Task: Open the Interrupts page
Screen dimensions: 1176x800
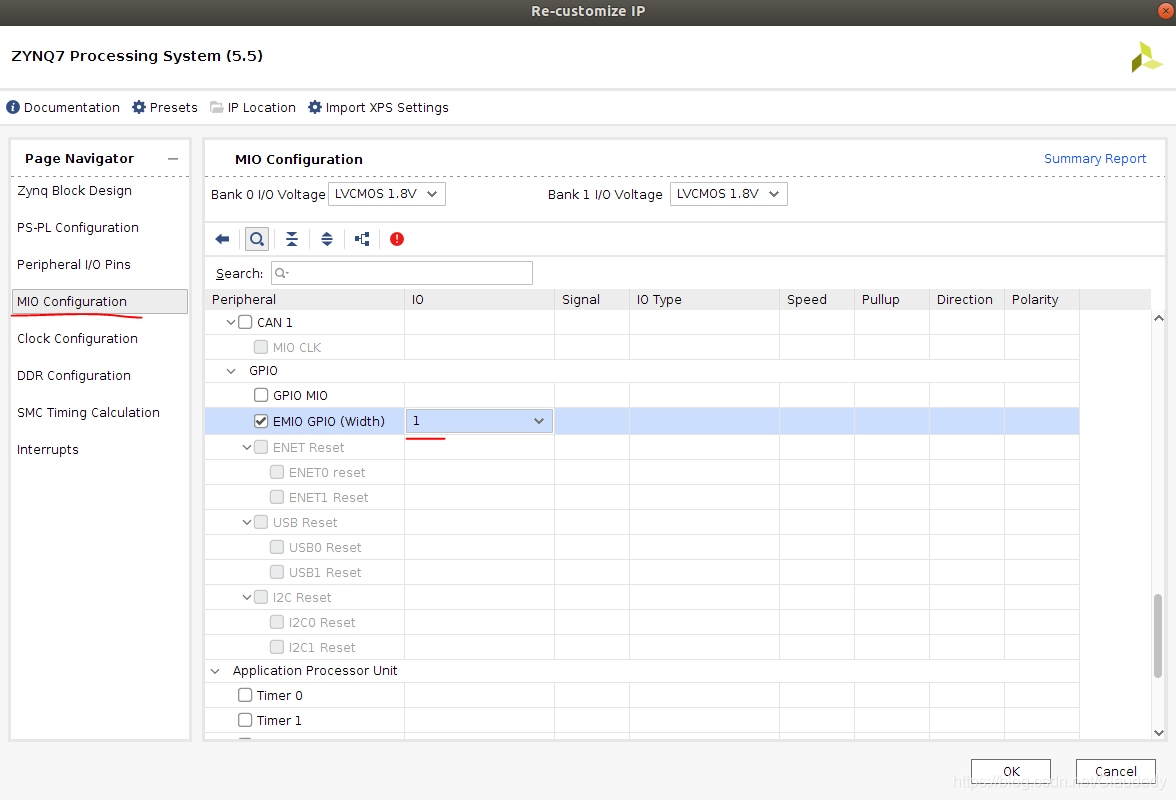Action: (x=47, y=449)
